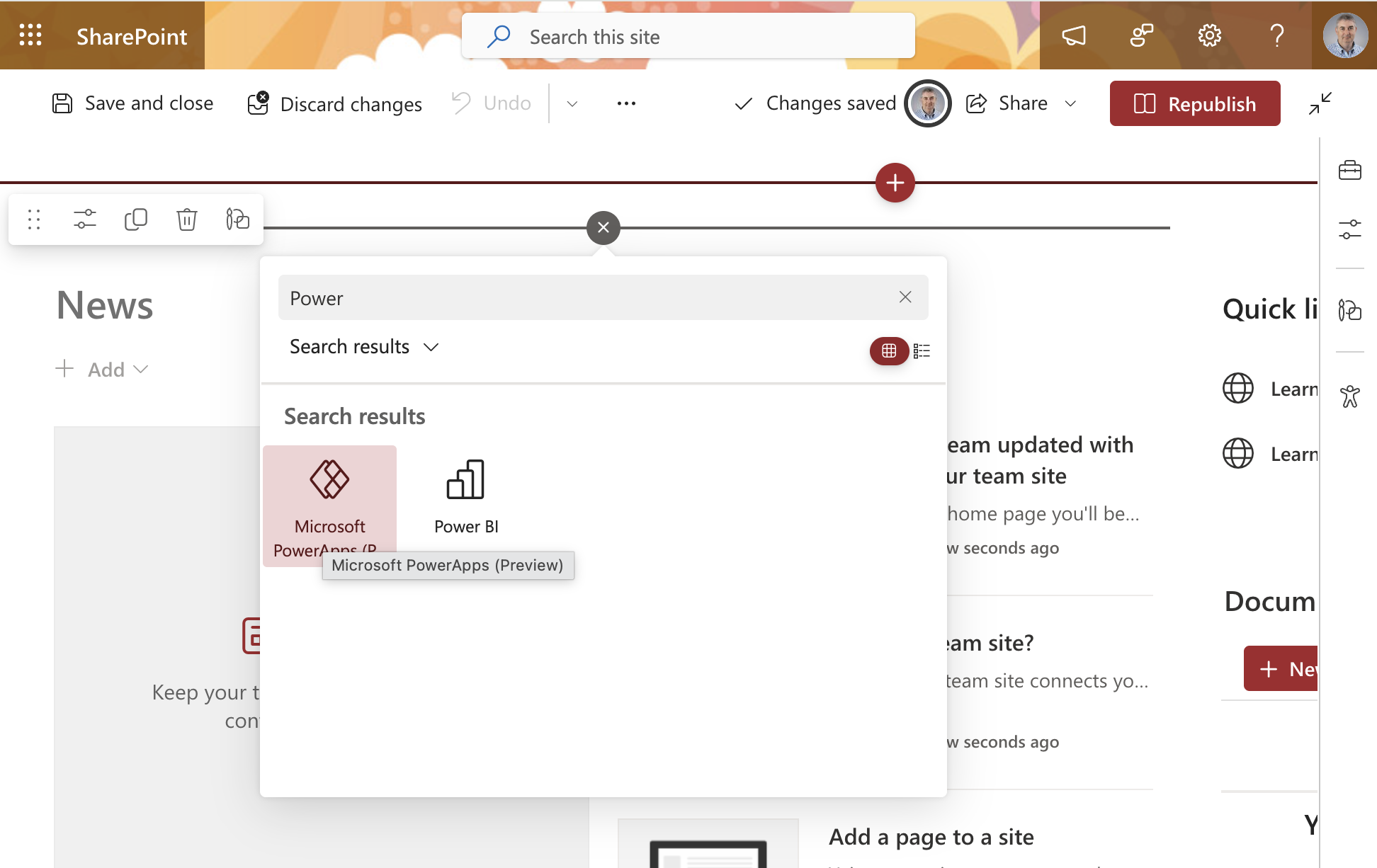The image size is (1377, 868).
Task: Open the properties sliders icon in right rail
Action: [1350, 229]
